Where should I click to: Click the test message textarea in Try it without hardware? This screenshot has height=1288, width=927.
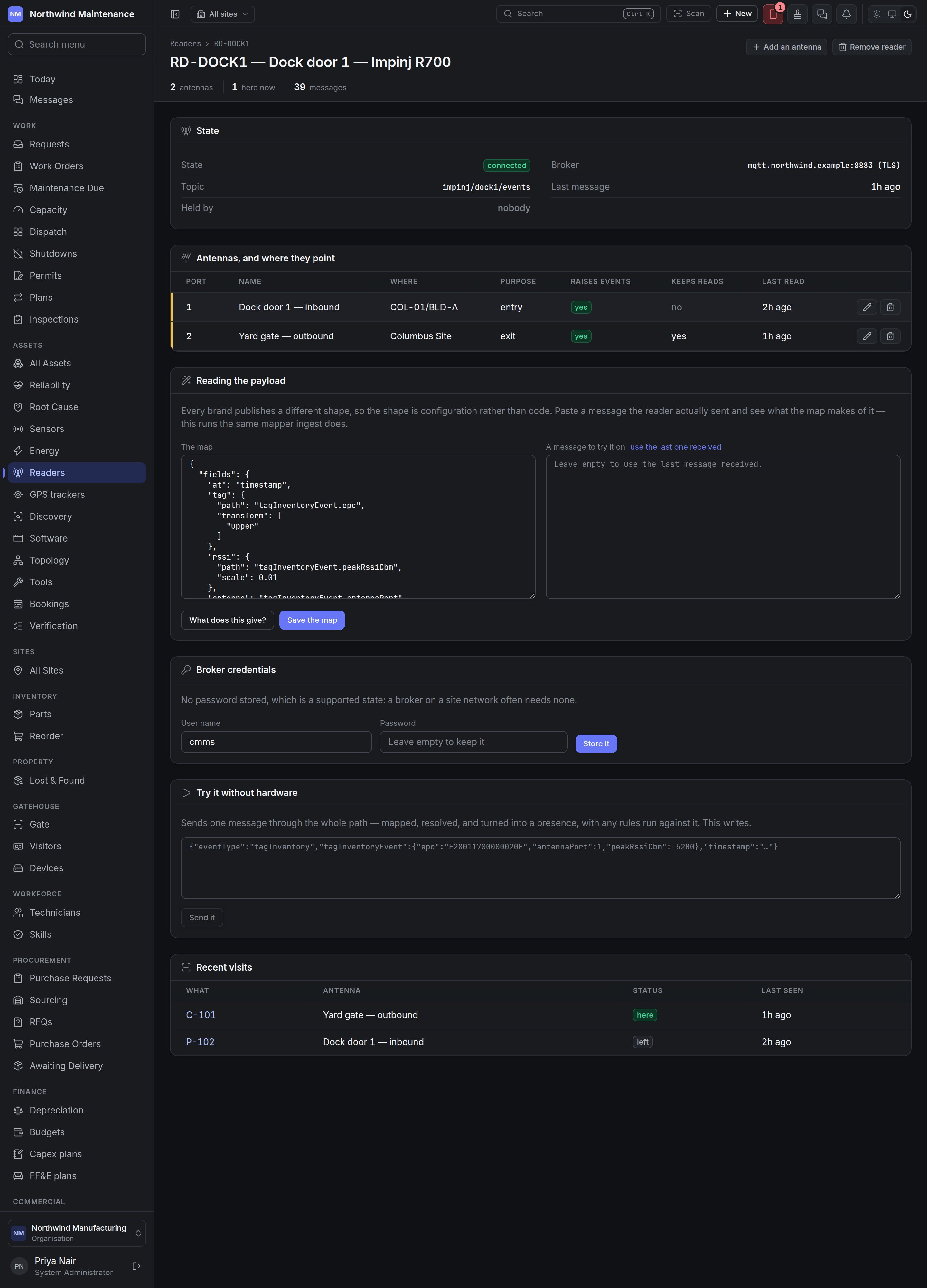[540, 868]
